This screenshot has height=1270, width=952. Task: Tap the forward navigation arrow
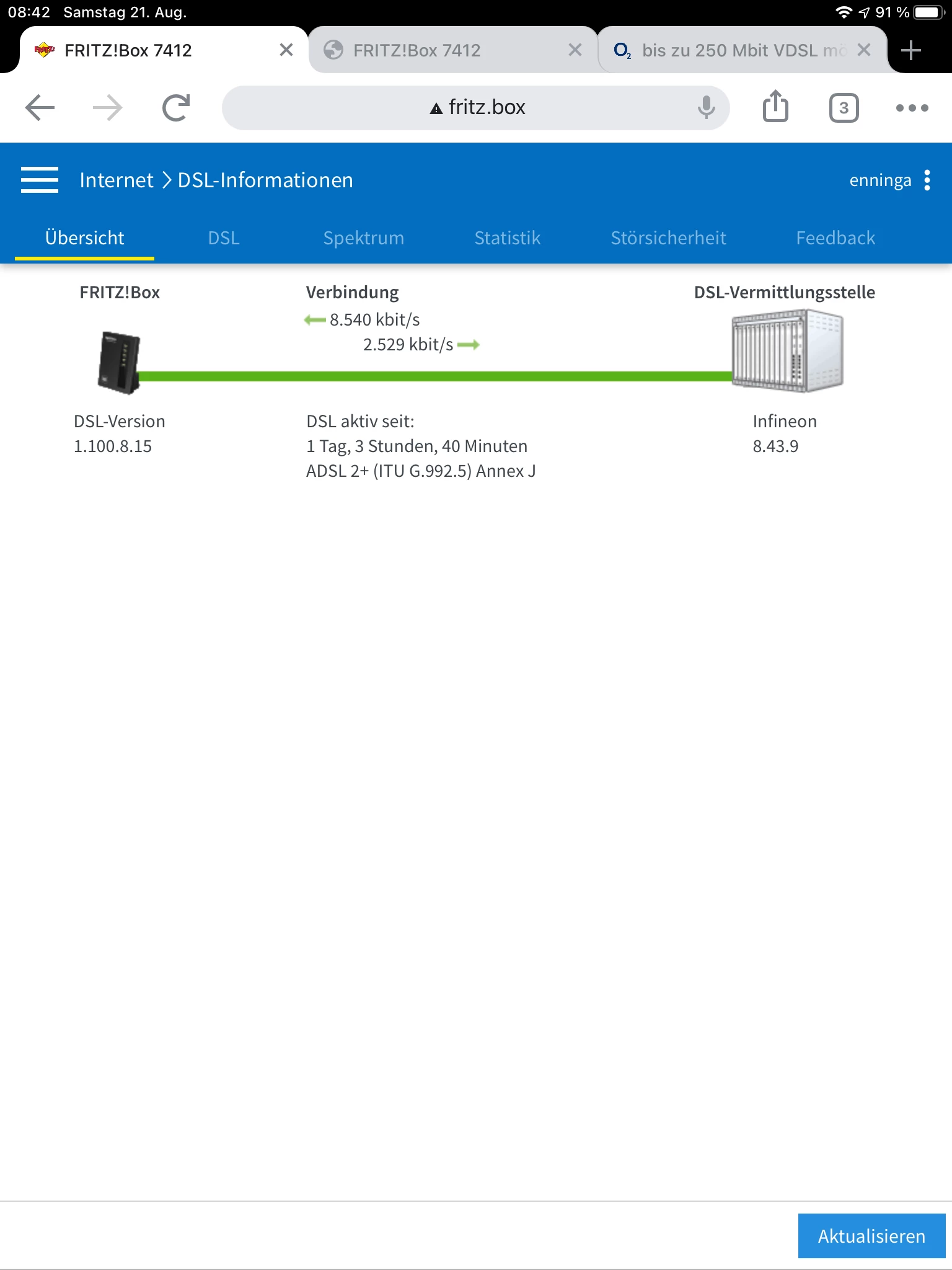pyautogui.click(x=108, y=108)
